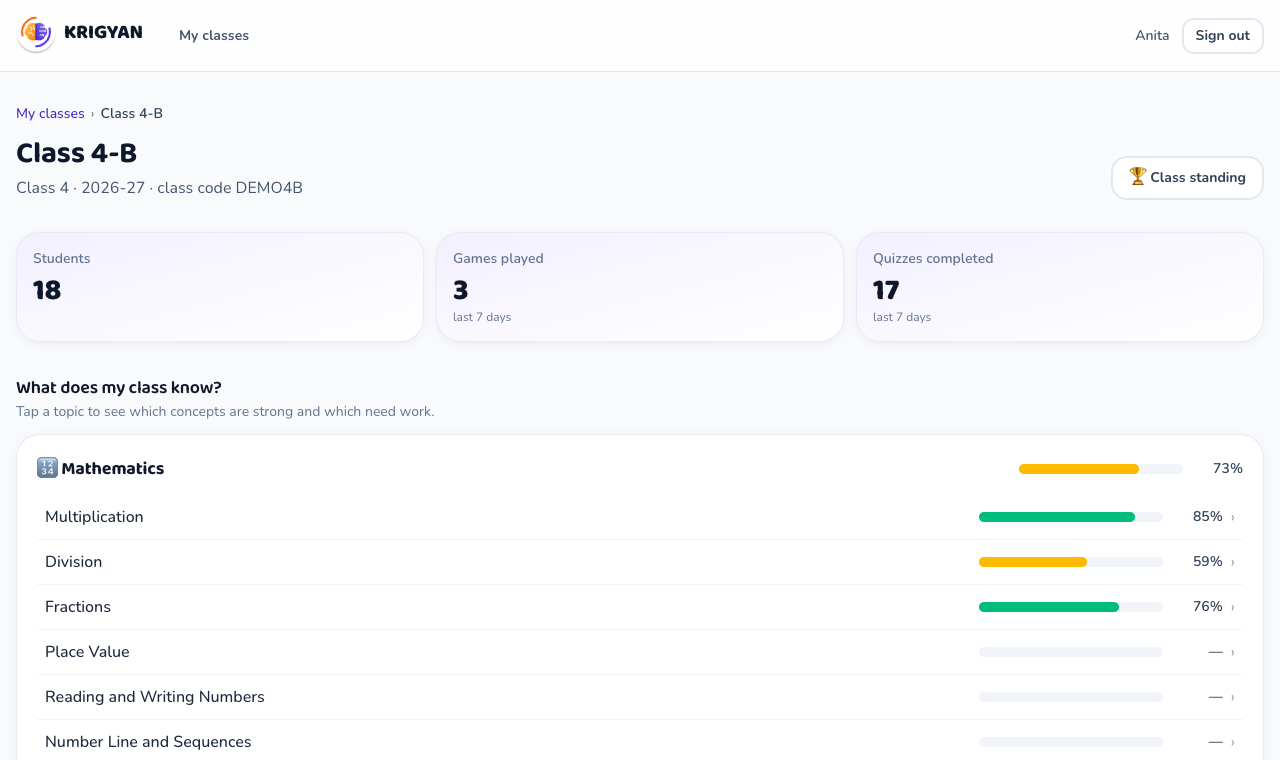Screen dimensions: 1280x760
Task: Select Number Line and Sequences topic
Action: coord(148,742)
